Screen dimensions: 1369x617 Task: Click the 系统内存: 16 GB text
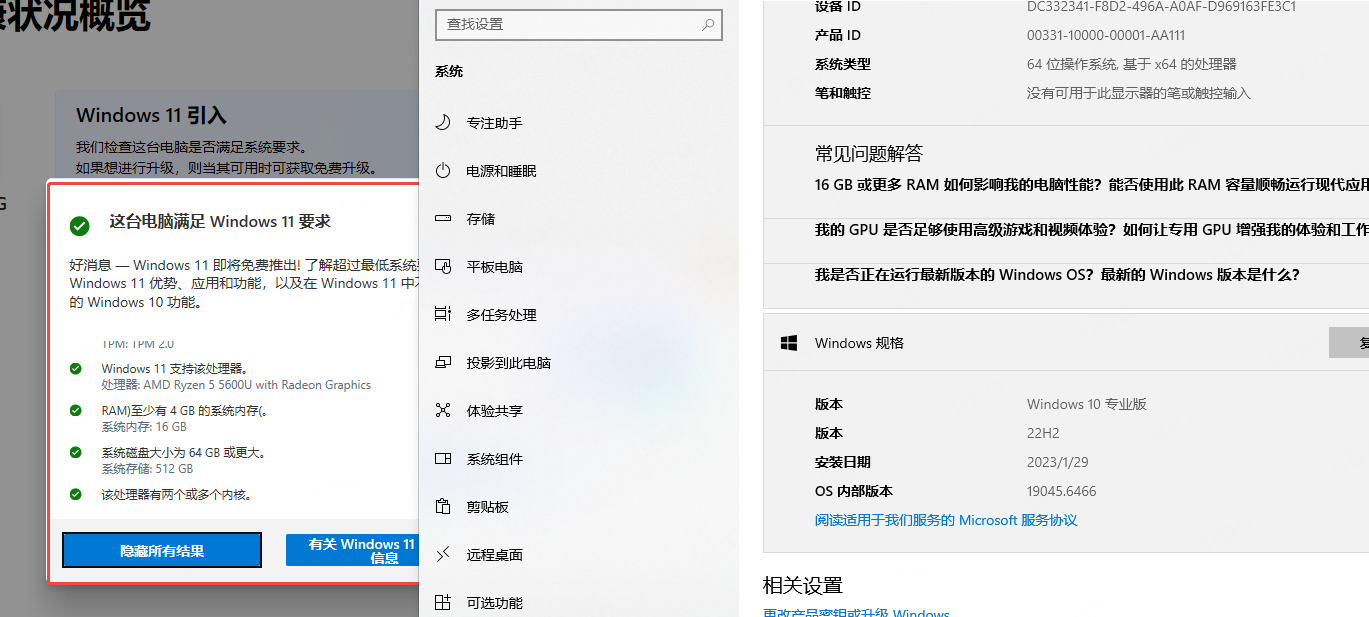coord(144,427)
